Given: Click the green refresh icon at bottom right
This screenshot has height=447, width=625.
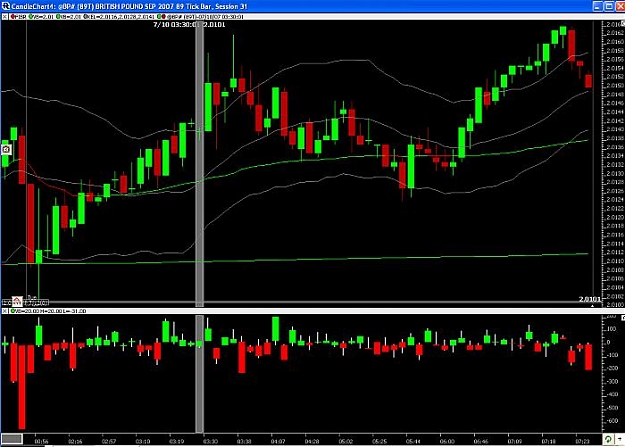Looking at the screenshot, I should point(608,439).
